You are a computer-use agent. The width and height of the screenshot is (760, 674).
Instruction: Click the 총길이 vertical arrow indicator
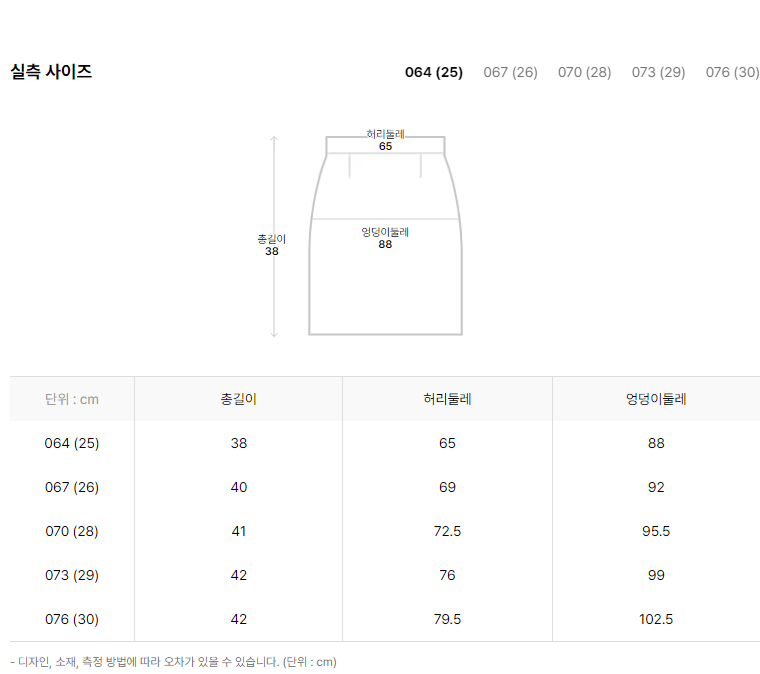point(274,236)
